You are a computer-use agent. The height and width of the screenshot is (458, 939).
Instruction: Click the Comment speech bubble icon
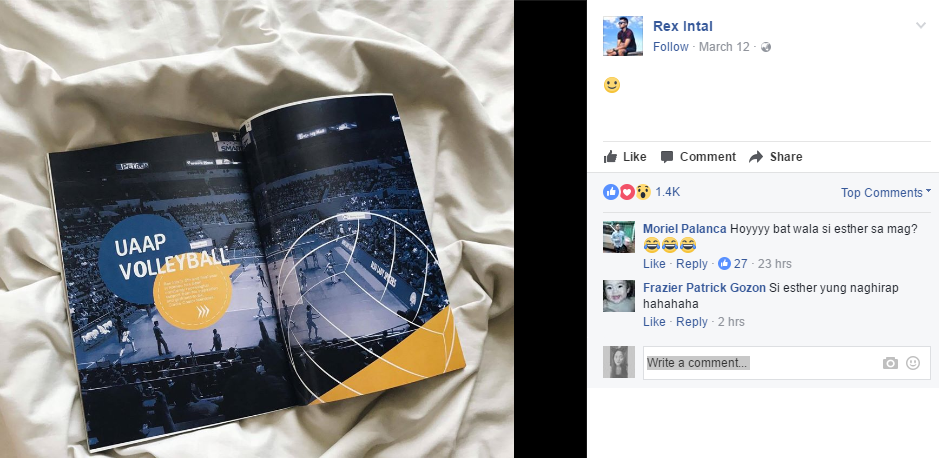(x=667, y=157)
